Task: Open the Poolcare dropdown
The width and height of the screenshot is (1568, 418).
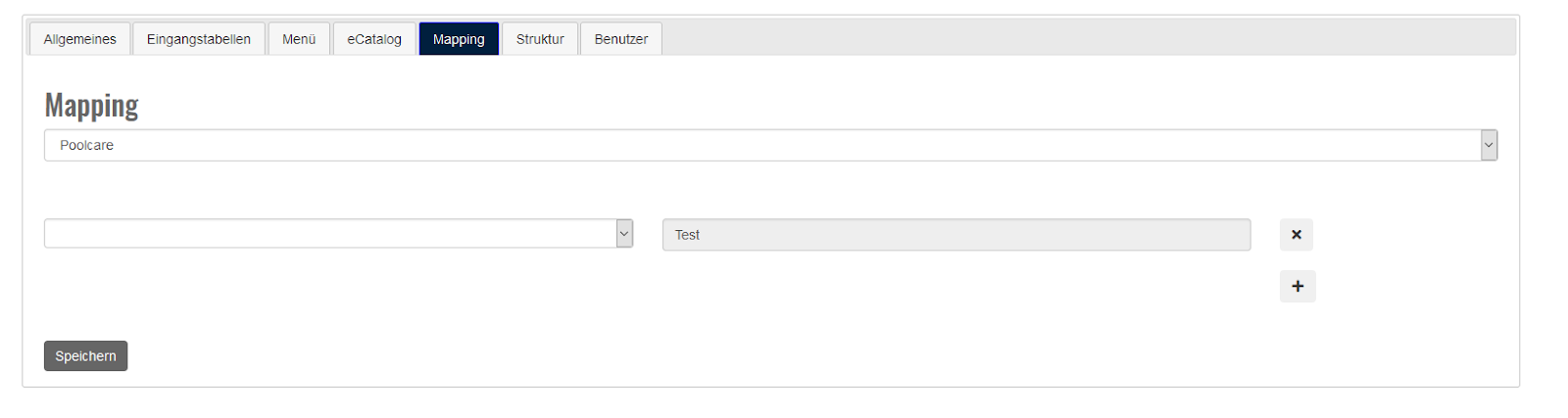Action: [x=764, y=145]
